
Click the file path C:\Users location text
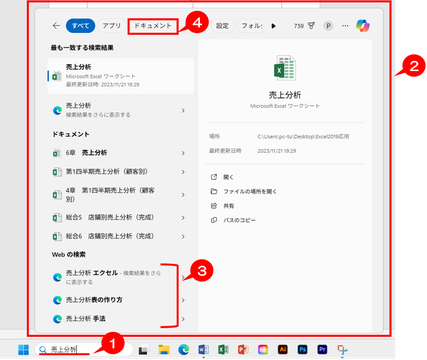(x=303, y=136)
